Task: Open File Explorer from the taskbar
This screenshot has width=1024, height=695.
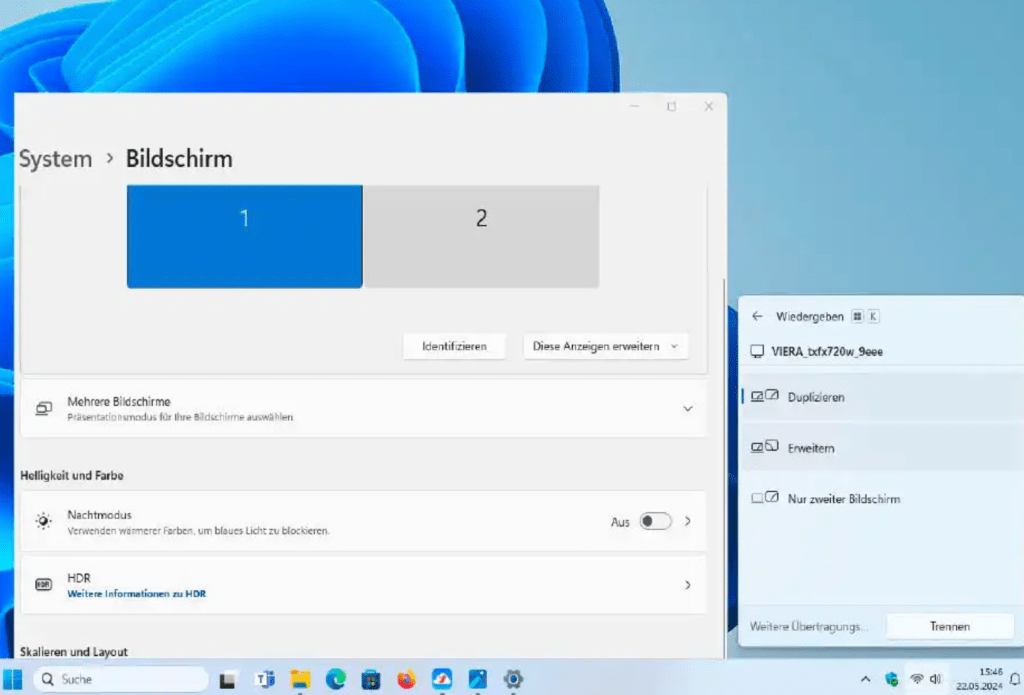Action: pos(300,679)
